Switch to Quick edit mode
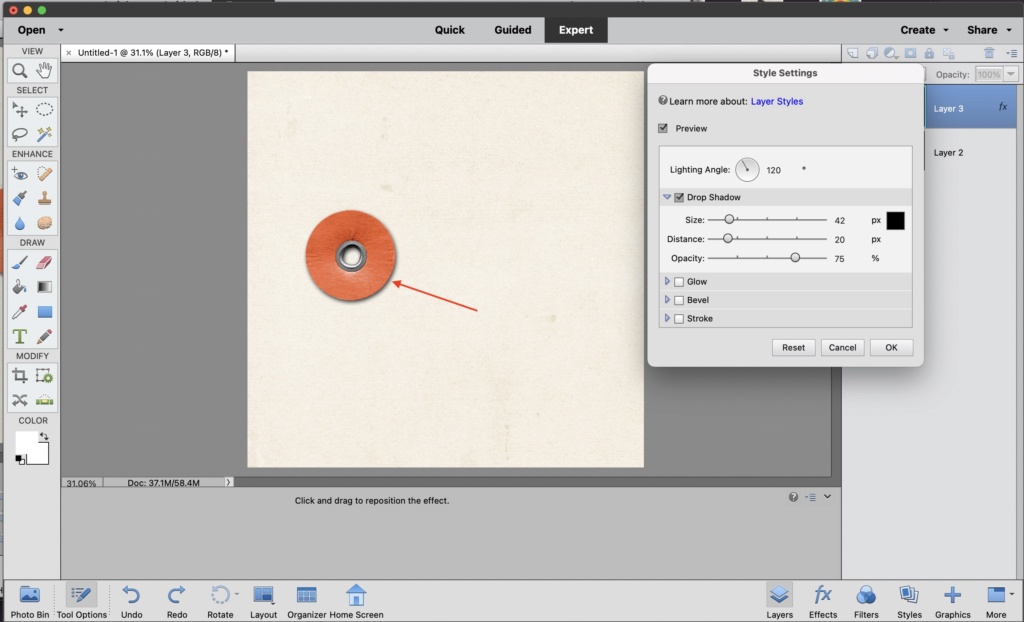 (450, 30)
